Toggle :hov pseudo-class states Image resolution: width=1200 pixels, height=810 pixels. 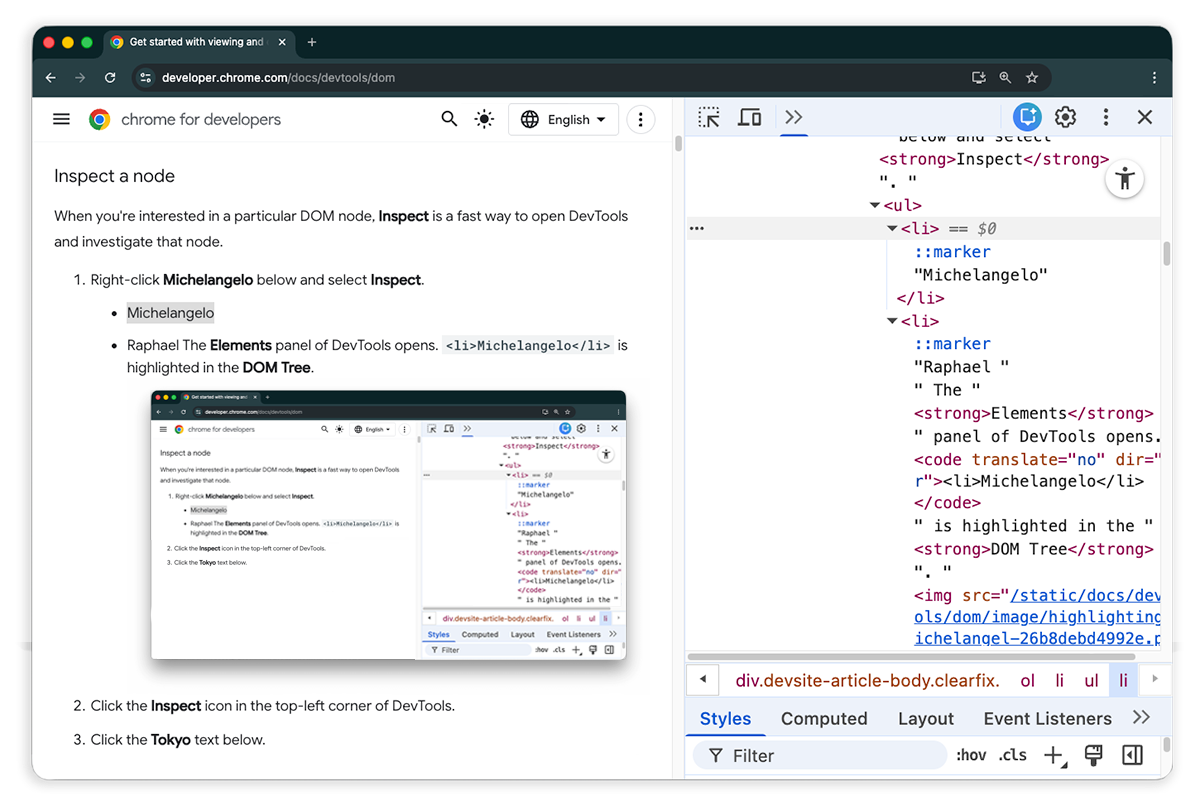click(x=970, y=755)
